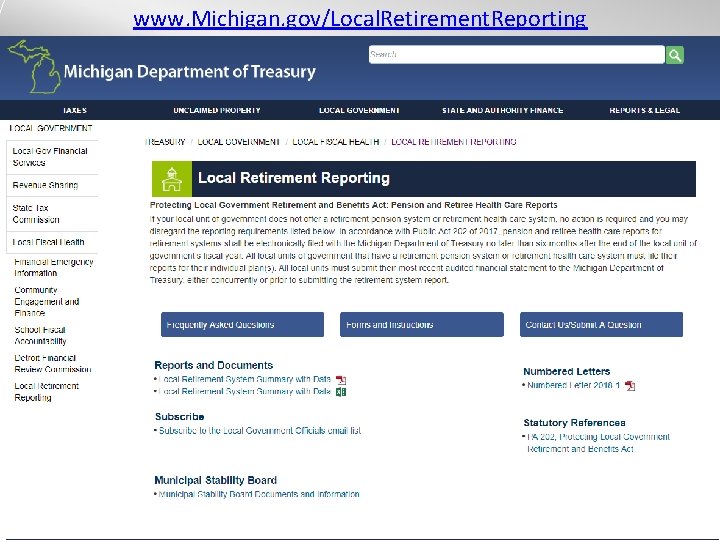Click the Michigan state outline logo
Screen dimensions: 720x540
point(34,67)
